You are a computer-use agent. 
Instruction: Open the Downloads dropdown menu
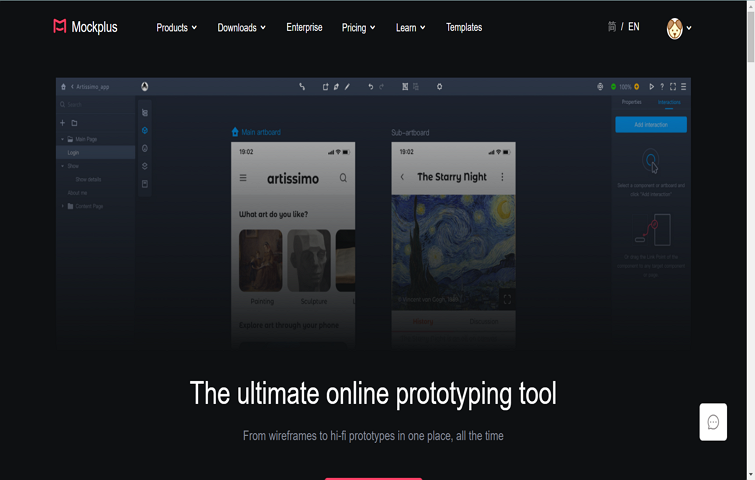241,27
